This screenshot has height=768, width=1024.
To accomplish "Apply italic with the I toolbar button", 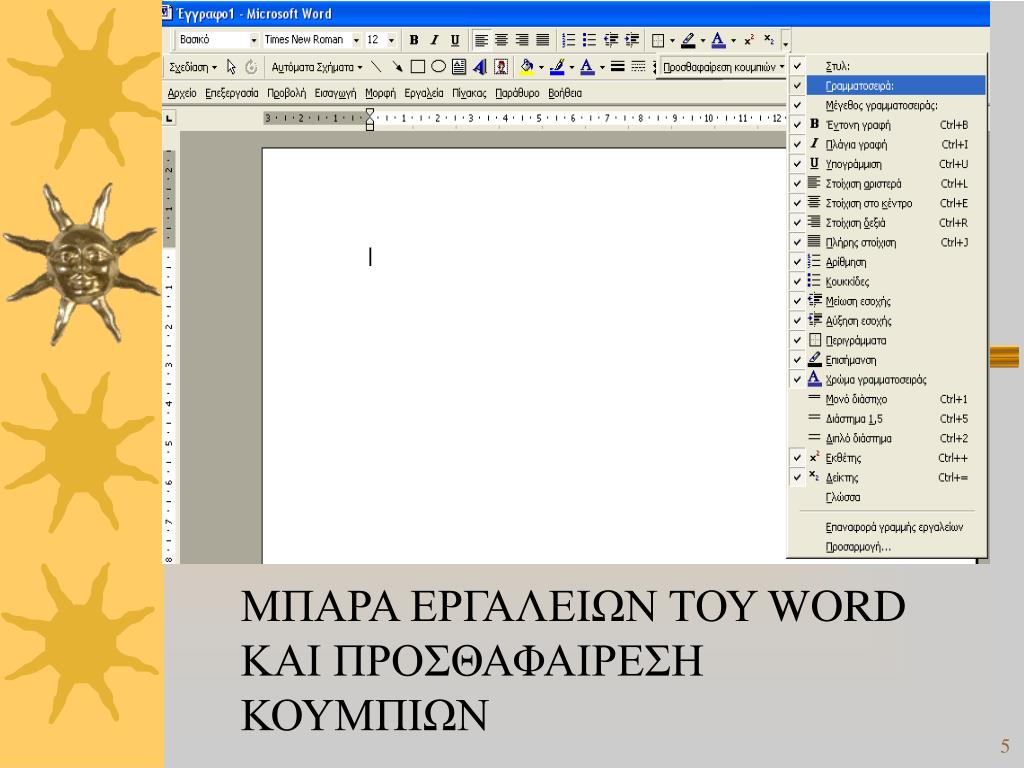I will (x=434, y=40).
